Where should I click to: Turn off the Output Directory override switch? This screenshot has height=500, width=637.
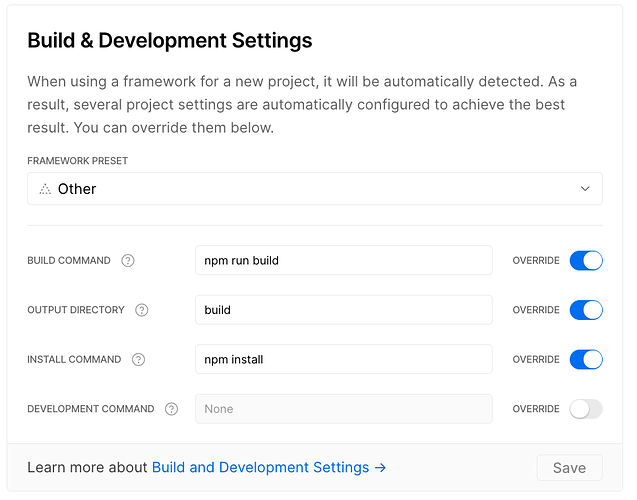pos(586,310)
